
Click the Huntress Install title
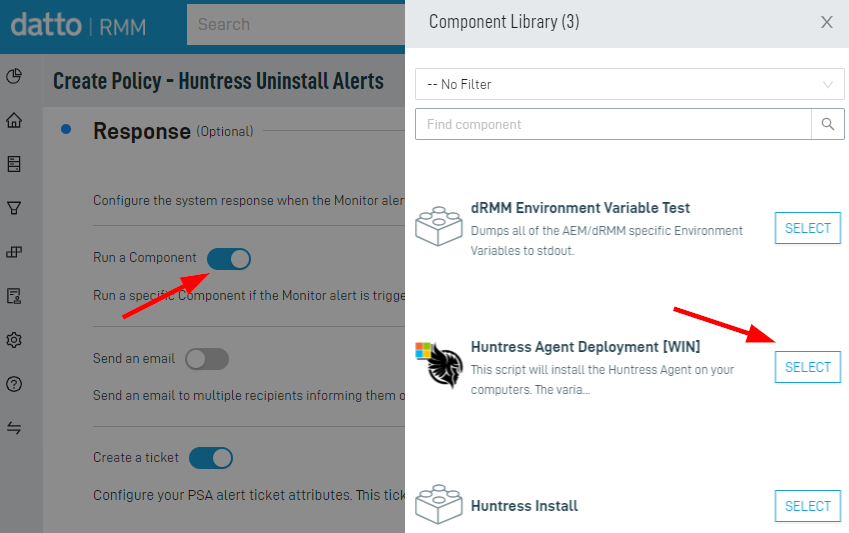click(524, 506)
